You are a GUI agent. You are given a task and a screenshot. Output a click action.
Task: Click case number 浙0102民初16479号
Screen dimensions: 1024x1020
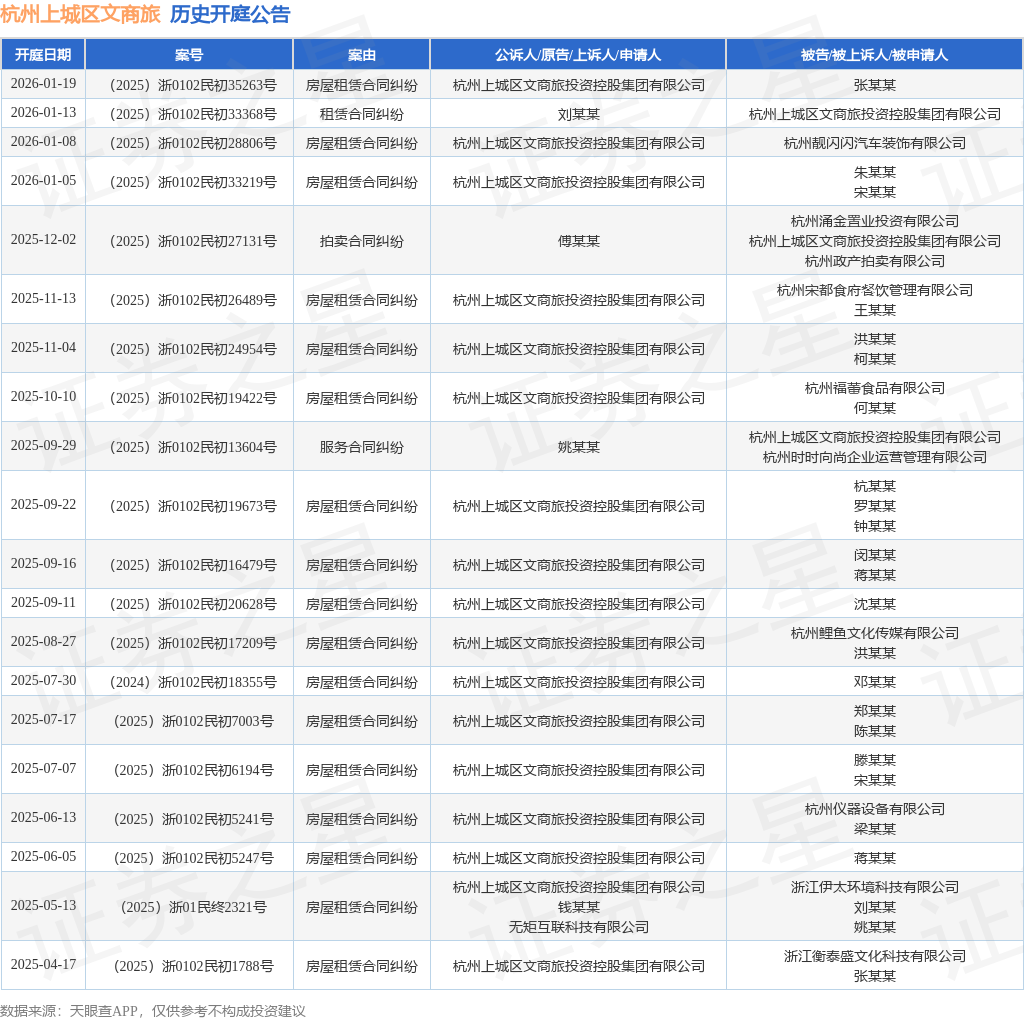pos(193,566)
